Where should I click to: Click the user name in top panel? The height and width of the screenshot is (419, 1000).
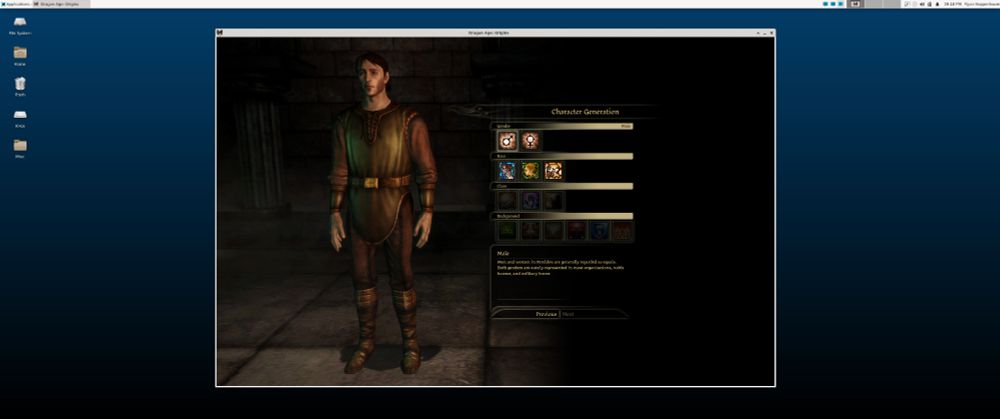coord(982,4)
